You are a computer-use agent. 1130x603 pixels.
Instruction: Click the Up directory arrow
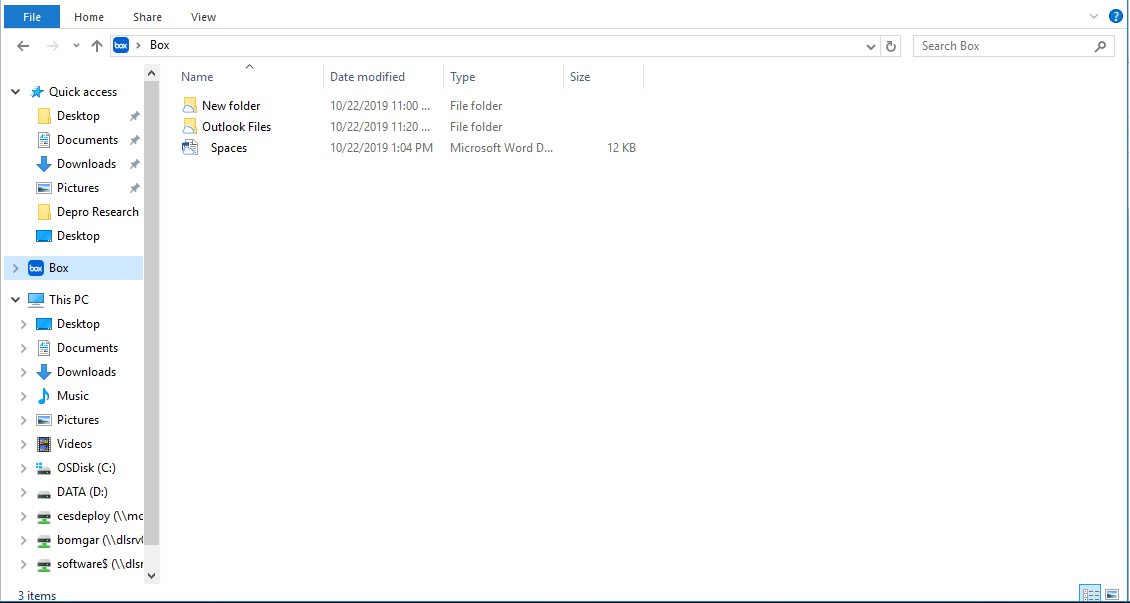pos(97,46)
